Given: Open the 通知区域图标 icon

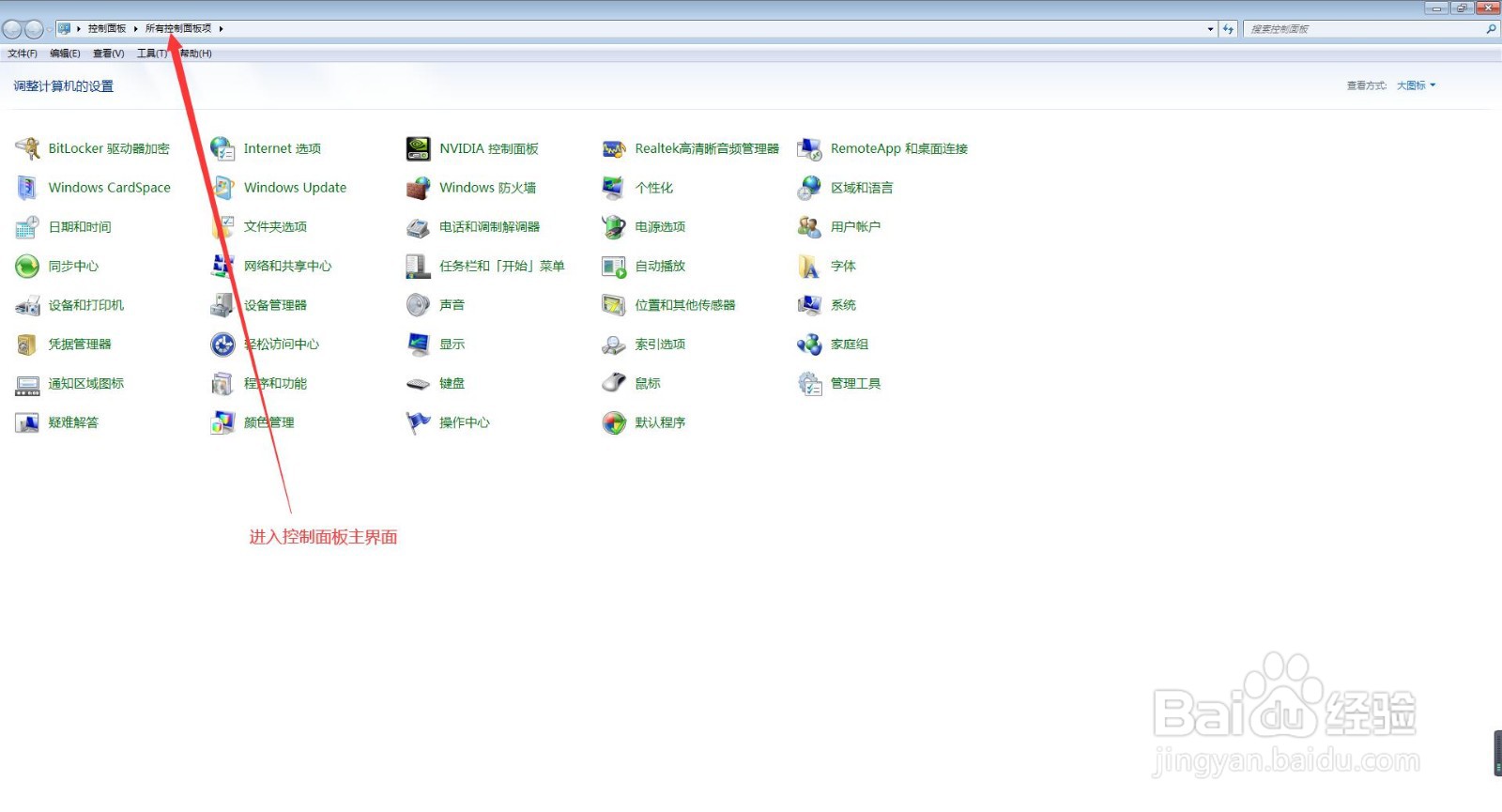Looking at the screenshot, I should [x=27, y=384].
